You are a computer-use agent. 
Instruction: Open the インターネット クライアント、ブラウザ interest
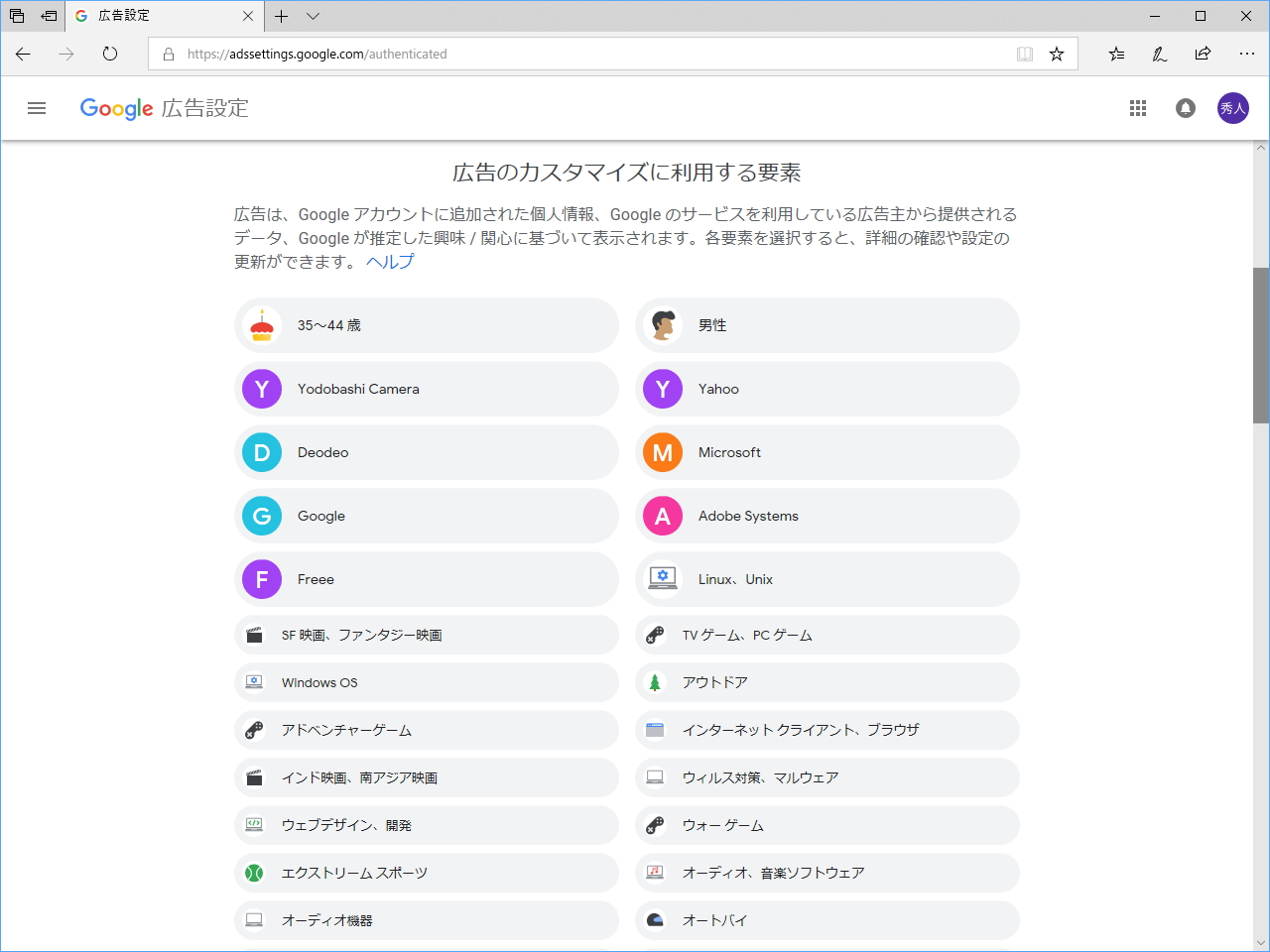point(827,730)
